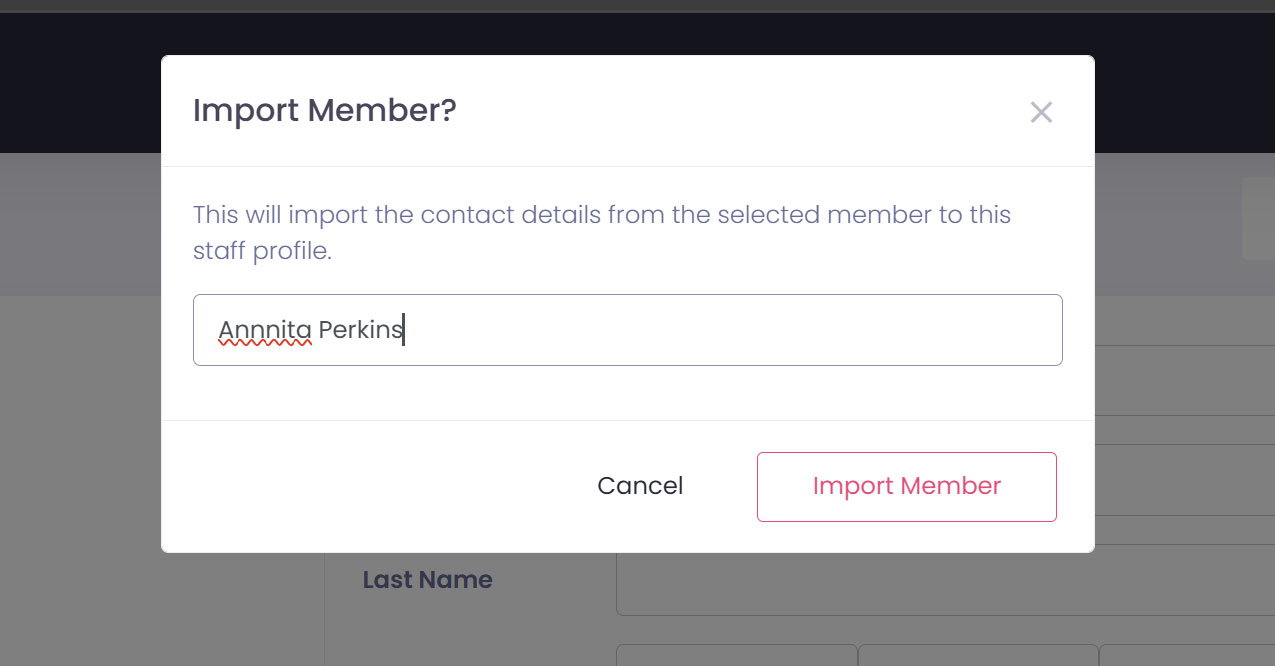
Task: Close the Import Member dialog with X
Action: point(1041,112)
